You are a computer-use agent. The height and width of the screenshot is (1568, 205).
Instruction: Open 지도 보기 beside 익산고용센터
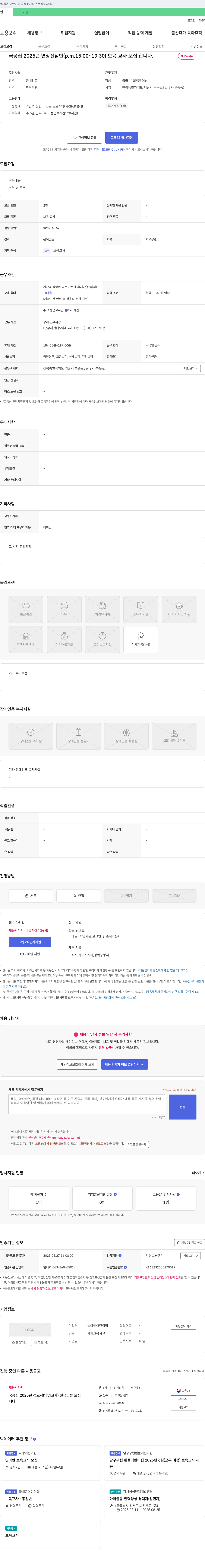click(x=190, y=1255)
